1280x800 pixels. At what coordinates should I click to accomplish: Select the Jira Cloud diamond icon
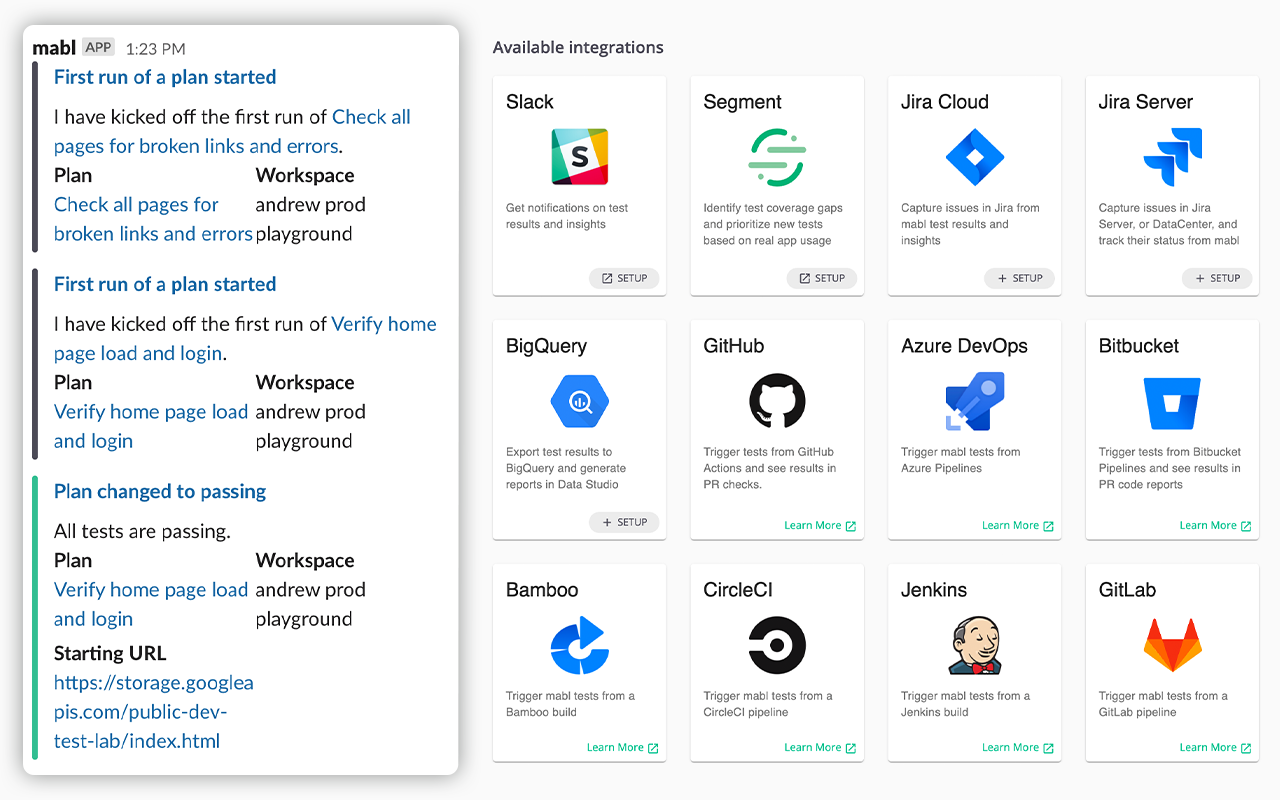(x=974, y=157)
